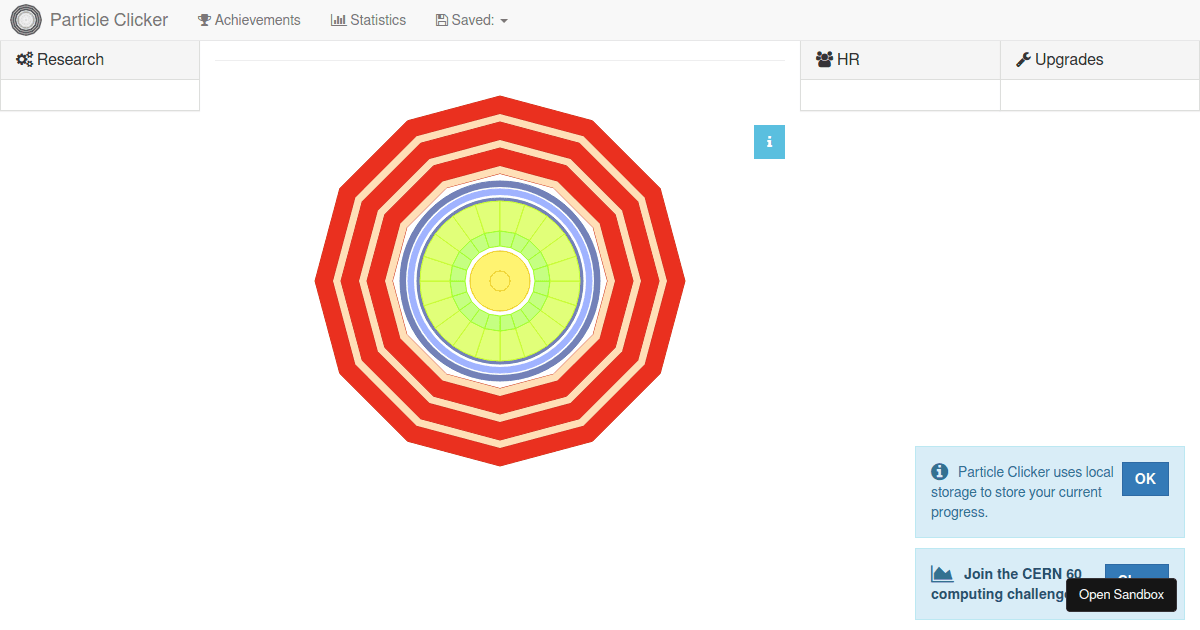
Task: Click the trophy icon next to Achievements
Action: coord(204,20)
